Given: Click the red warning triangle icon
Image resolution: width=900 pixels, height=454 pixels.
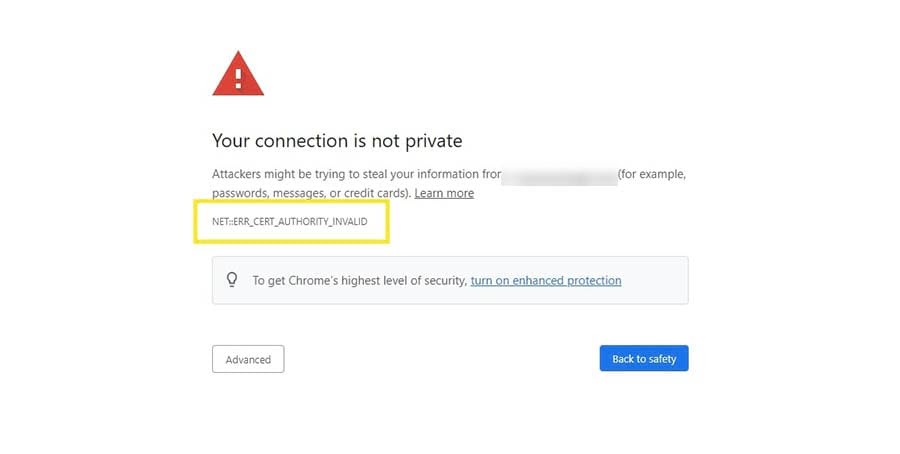Looking at the screenshot, I should tap(238, 76).
